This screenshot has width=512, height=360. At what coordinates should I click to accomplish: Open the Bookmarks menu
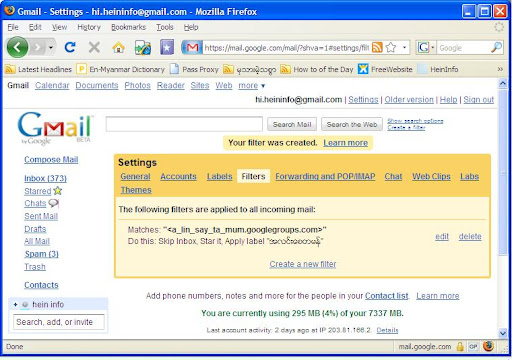click(x=129, y=27)
